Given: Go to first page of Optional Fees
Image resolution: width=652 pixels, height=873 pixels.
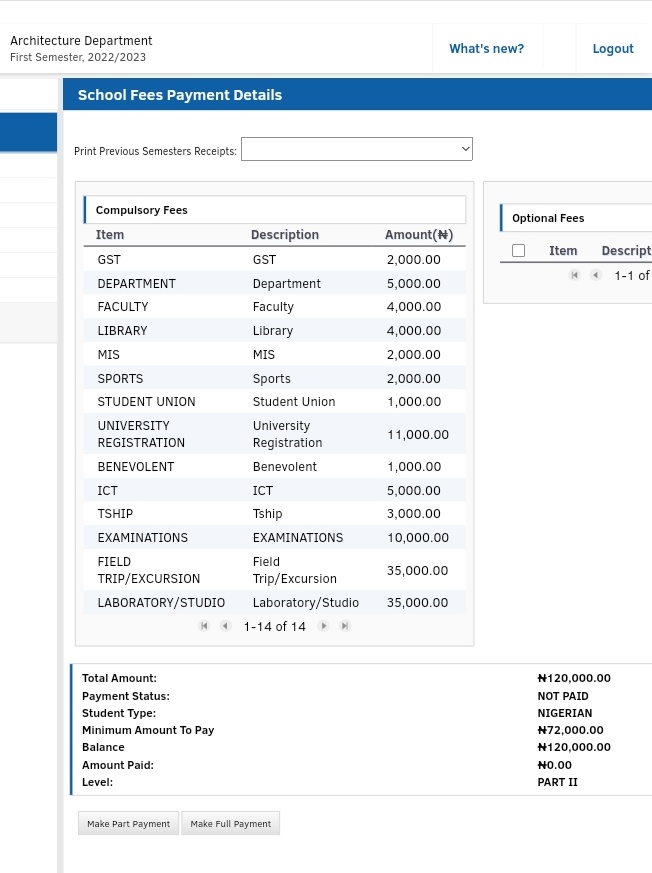Looking at the screenshot, I should point(575,275).
